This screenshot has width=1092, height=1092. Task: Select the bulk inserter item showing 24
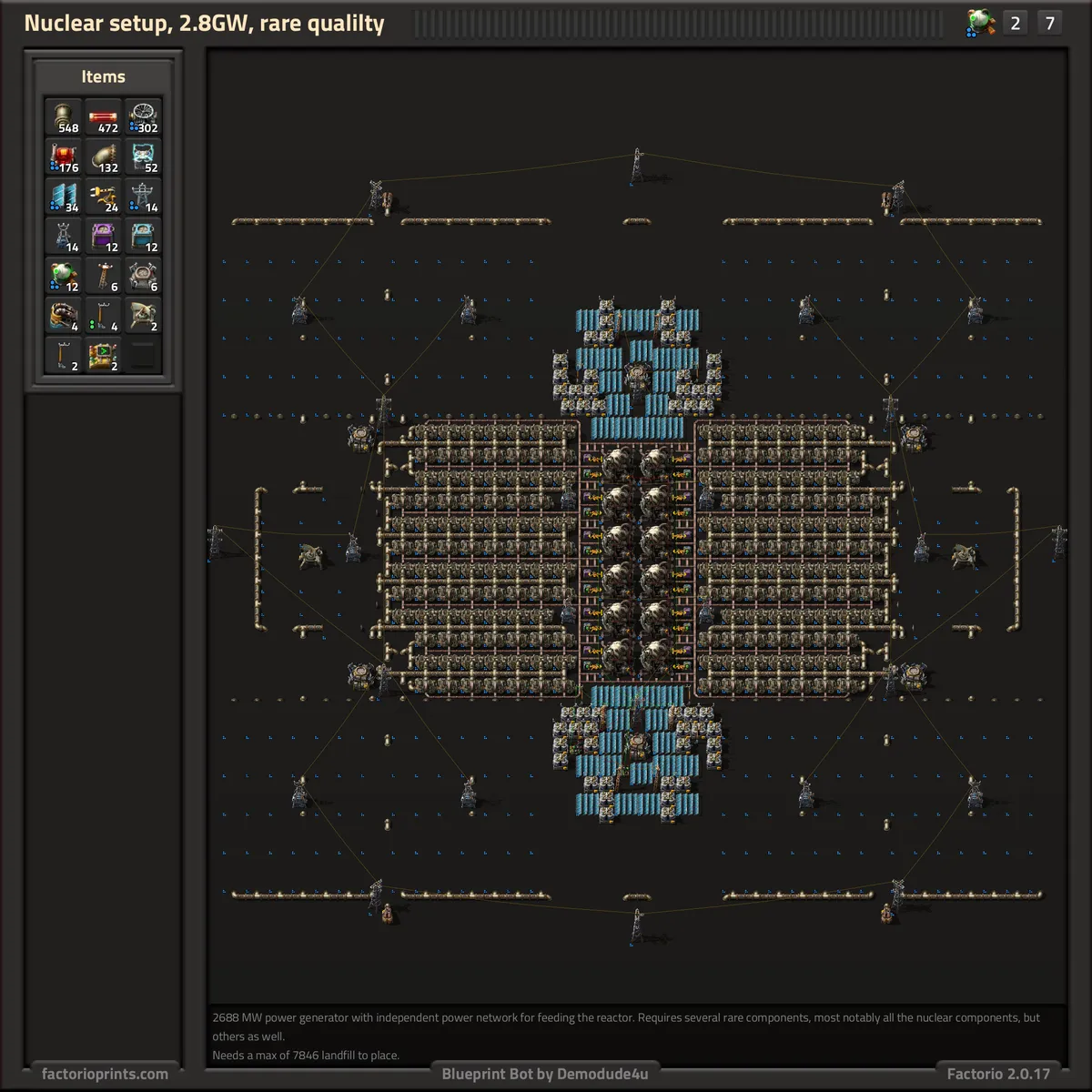(x=104, y=197)
